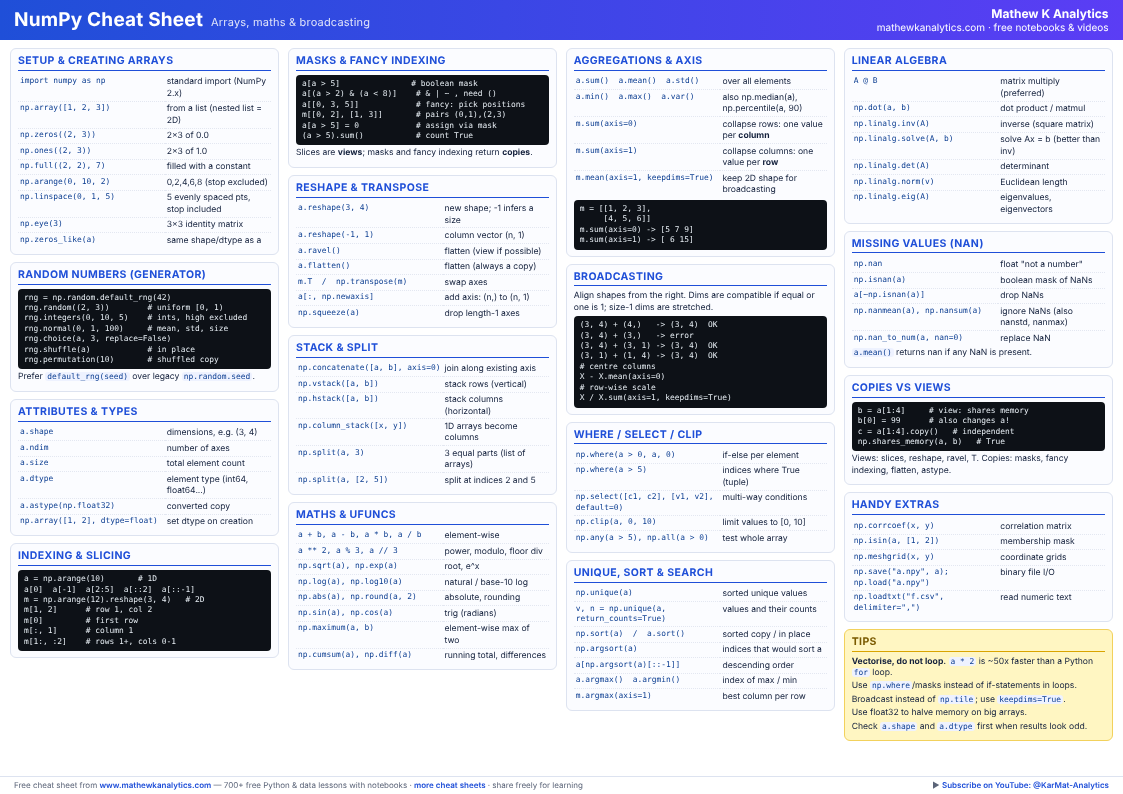This screenshot has height=794, width=1123.
Task: Select the 'RESHAPE & TRANSPOSE' heading
Action: point(362,187)
